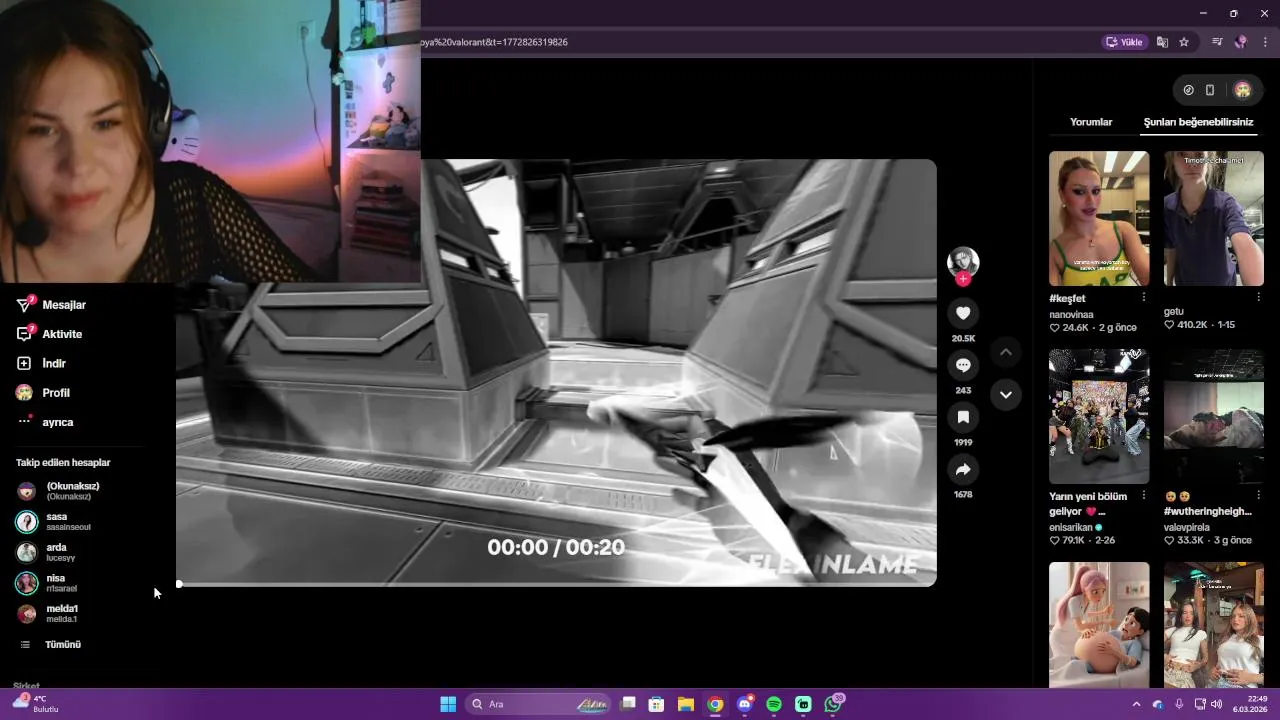Switch to the Yorumlar tab
Screen dimensions: 1280x720
pyautogui.click(x=1091, y=122)
